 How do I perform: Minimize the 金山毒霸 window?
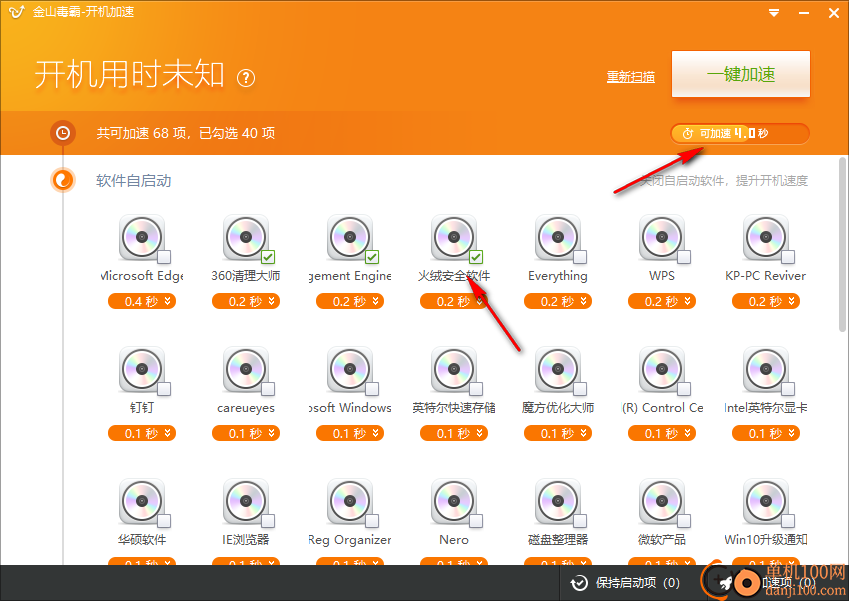point(804,12)
